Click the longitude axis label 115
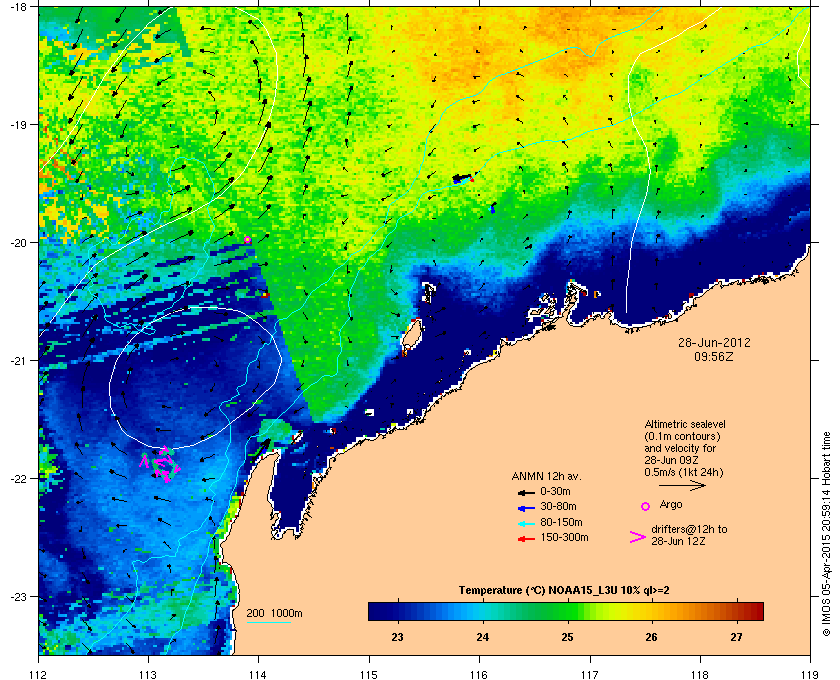The image size is (840, 680). [369, 674]
